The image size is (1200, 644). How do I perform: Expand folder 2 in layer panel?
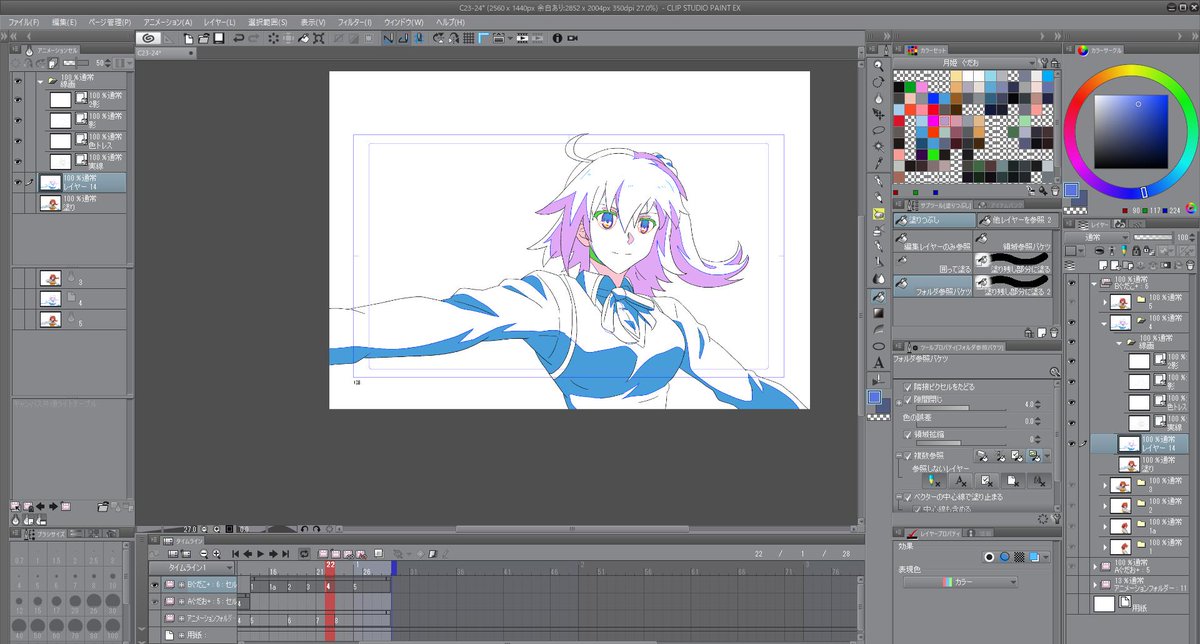[1105, 506]
